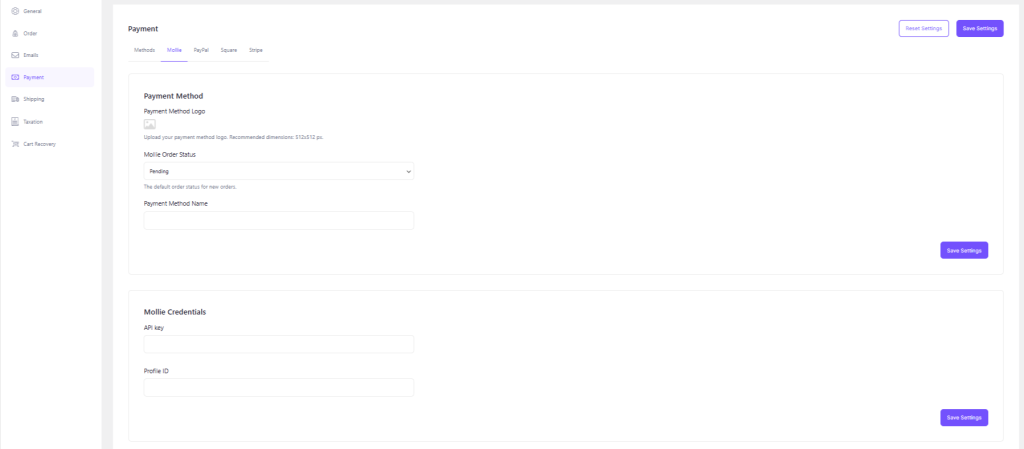The width and height of the screenshot is (1024, 449).
Task: Switch to the Stripe tab
Action: 255,50
